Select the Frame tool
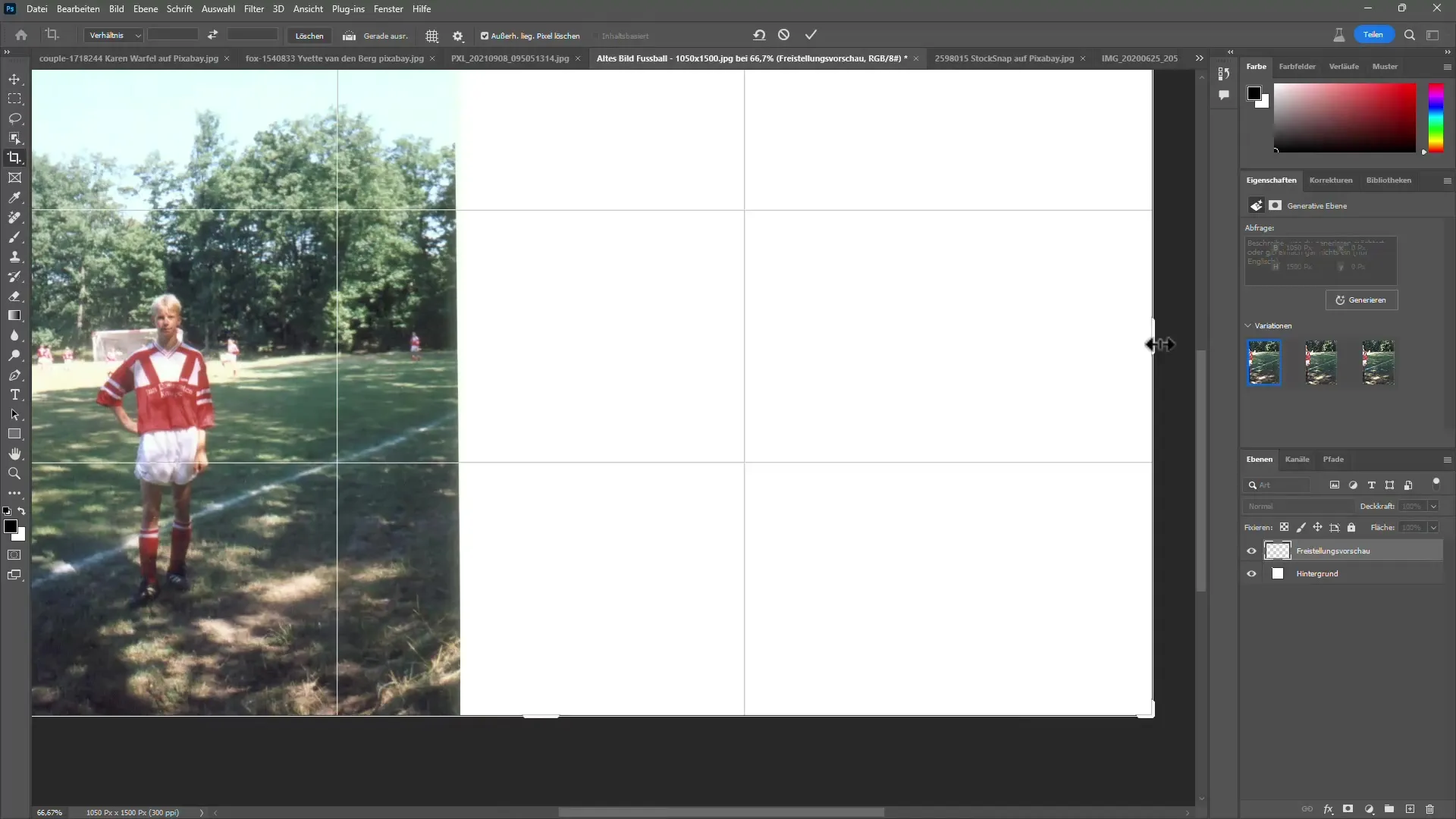The width and height of the screenshot is (1456, 819). click(x=14, y=177)
